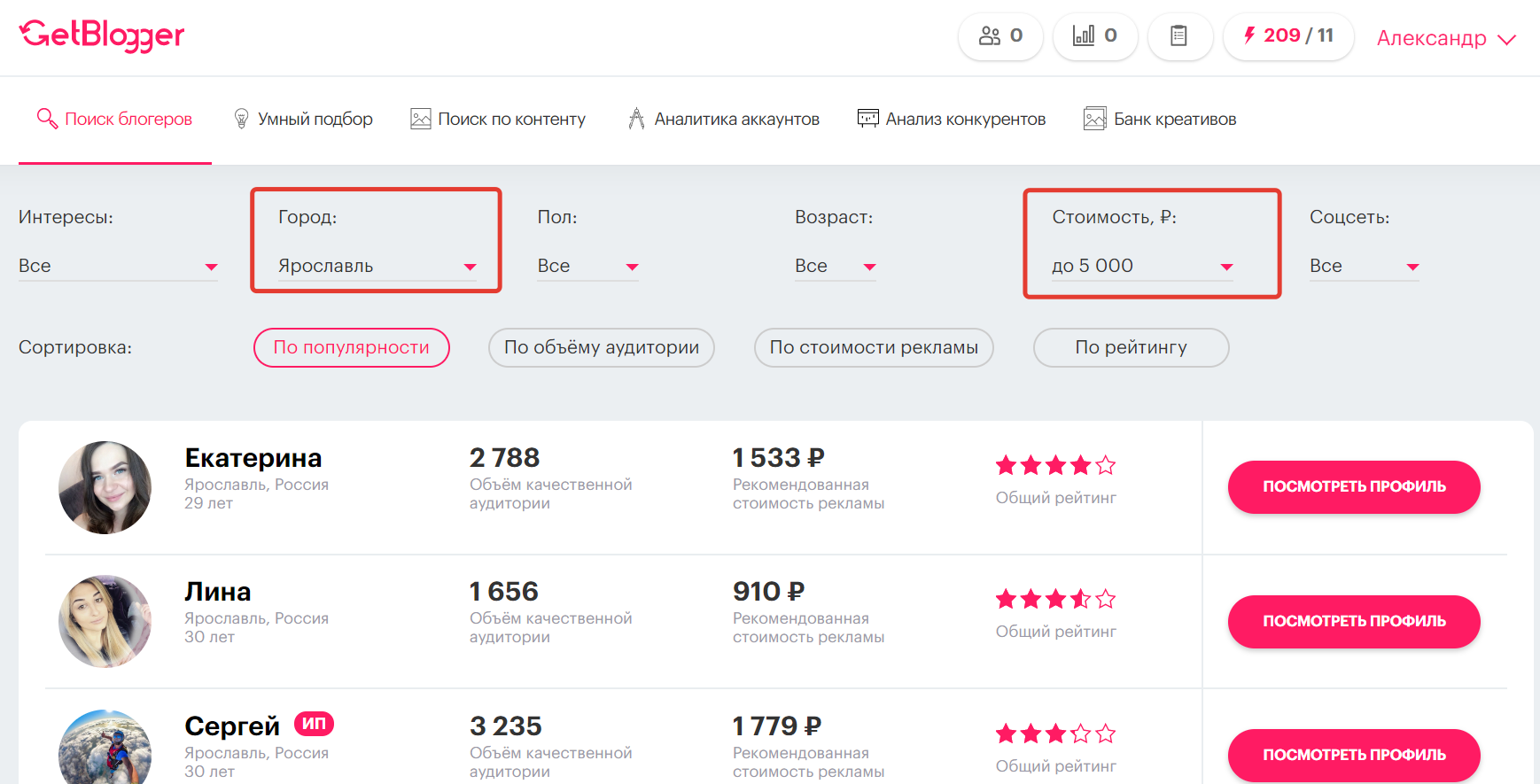Click audience value 3 235
This screenshot has width=1540, height=784.
point(506,726)
